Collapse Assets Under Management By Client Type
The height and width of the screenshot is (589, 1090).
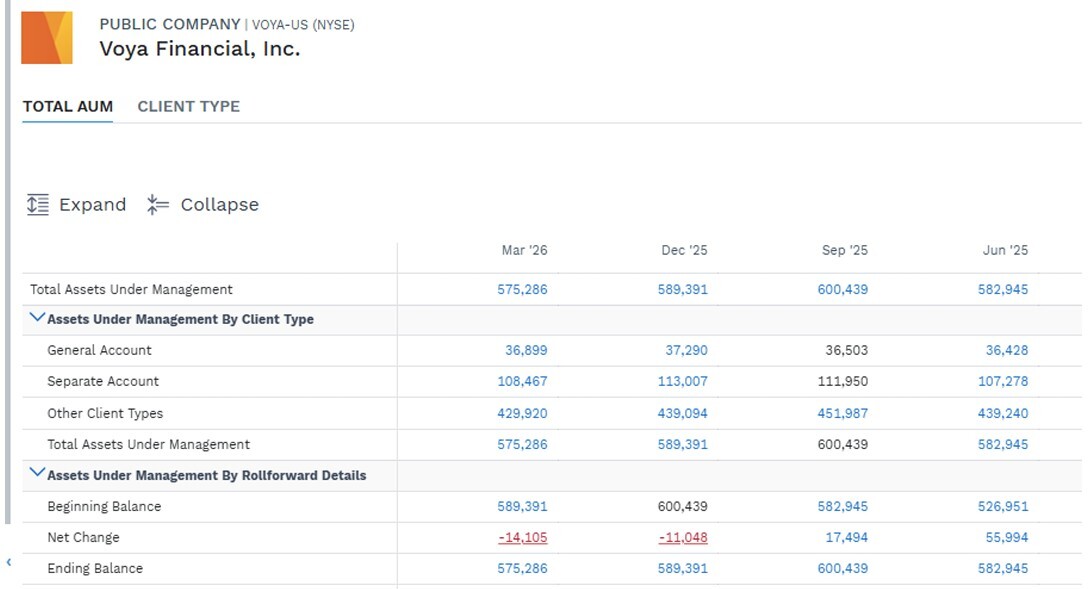pyautogui.click(x=37, y=318)
